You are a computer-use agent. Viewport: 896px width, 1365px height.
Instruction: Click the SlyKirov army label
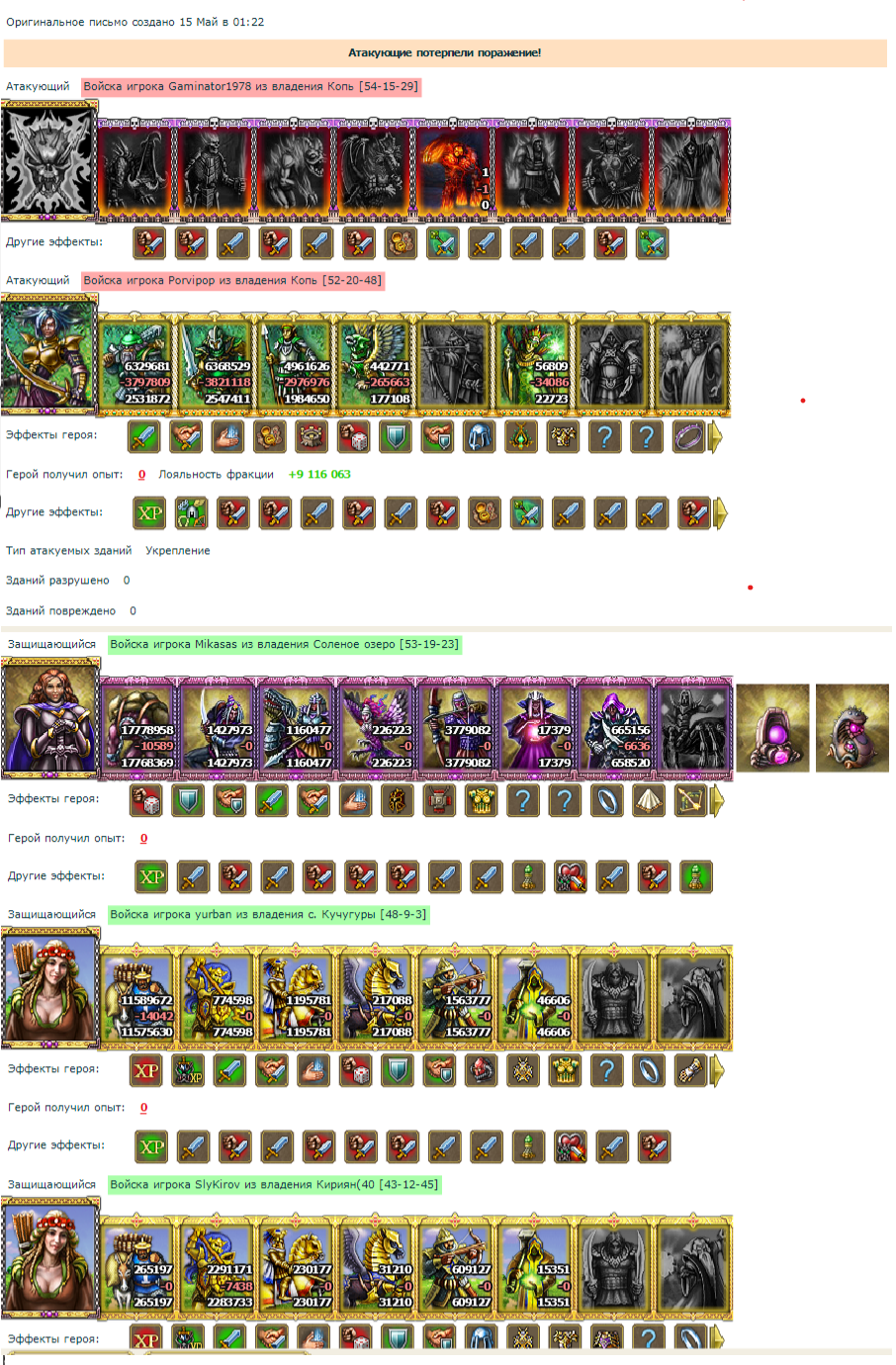pyautogui.click(x=274, y=1184)
